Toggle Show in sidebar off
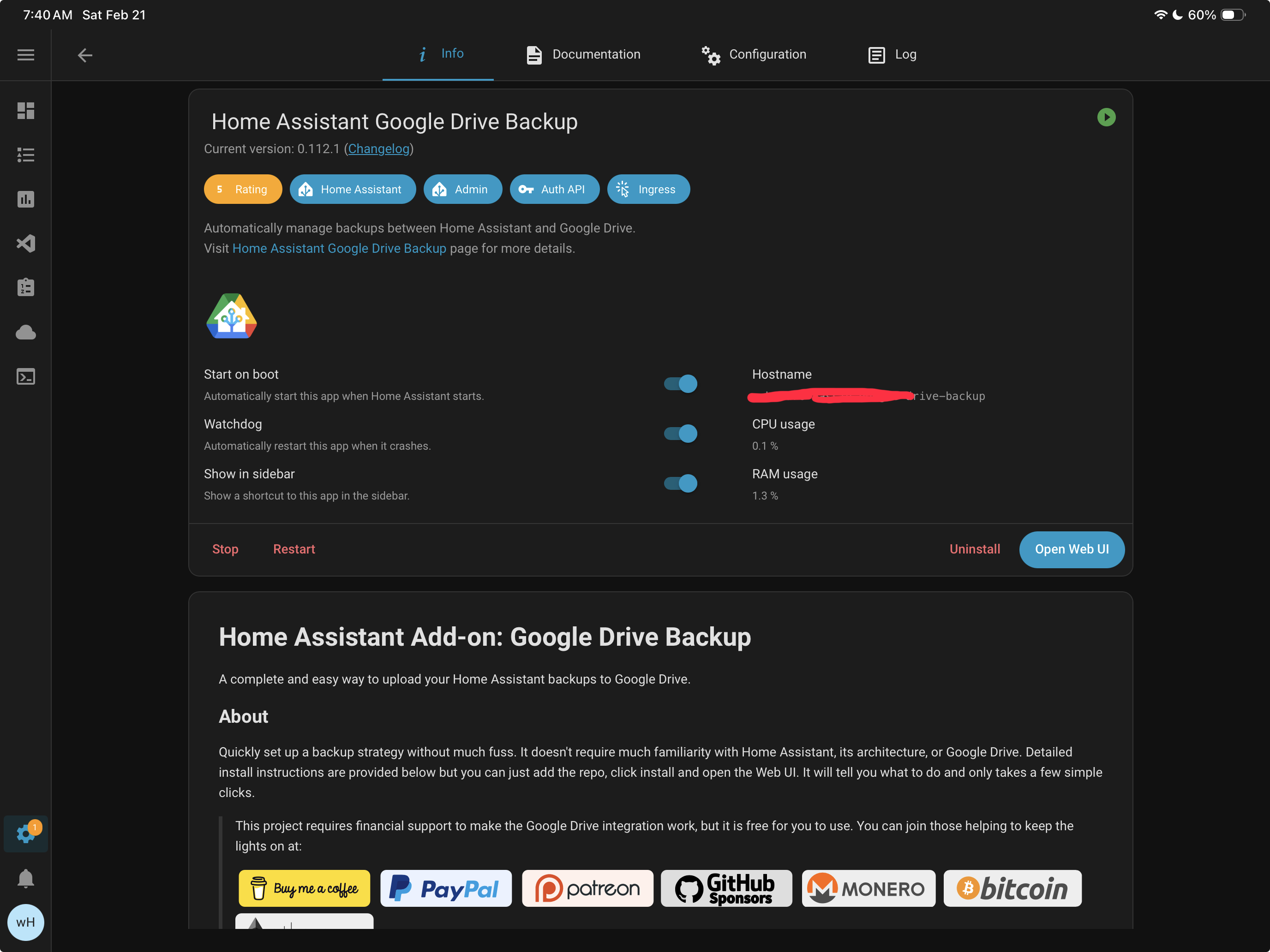Viewport: 1270px width, 952px height. (680, 483)
